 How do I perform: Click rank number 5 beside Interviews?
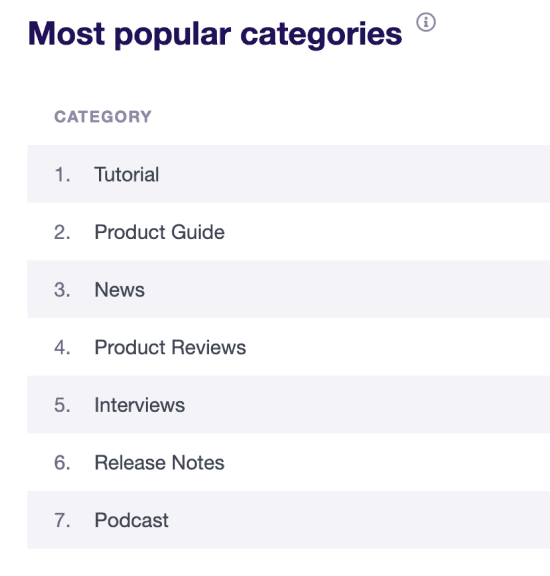click(x=62, y=405)
